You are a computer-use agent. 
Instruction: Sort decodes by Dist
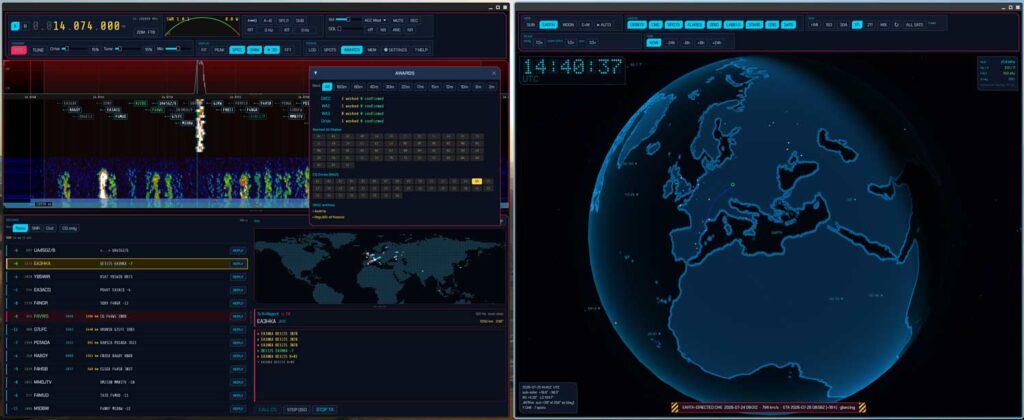pos(50,228)
